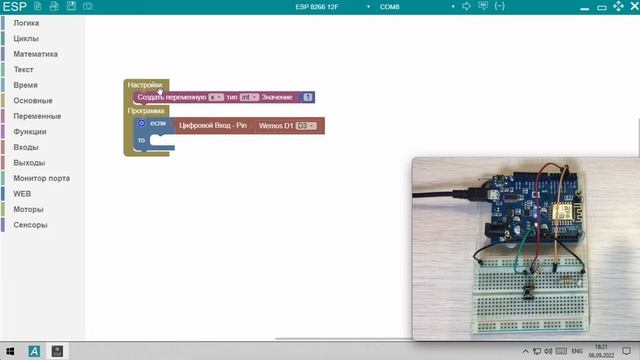Click the если label on if block
Screen dimensions: 640x360
(158, 123)
